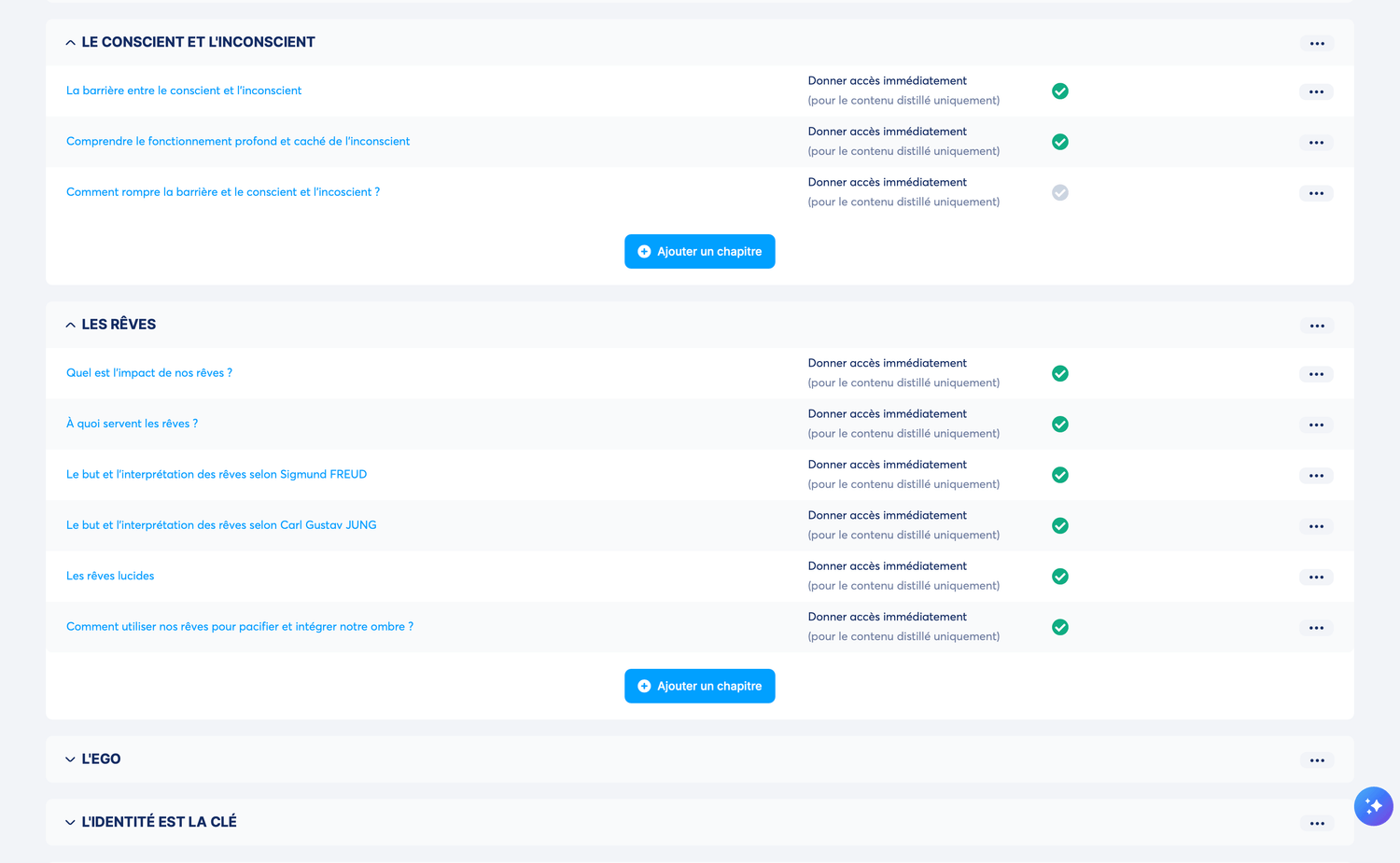Toggle the grey status check for 'Comment rompre la barrière'
Viewport: 1400px width, 863px height.
click(x=1060, y=192)
